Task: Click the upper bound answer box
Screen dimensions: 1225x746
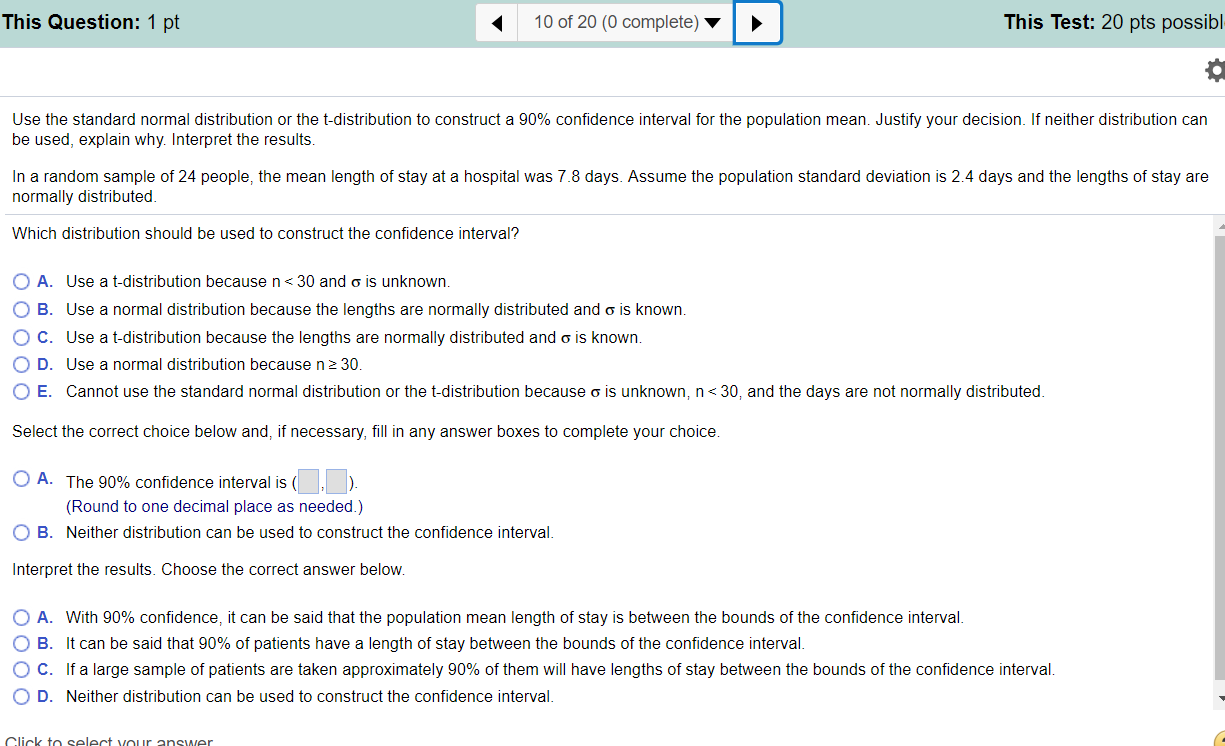Action: point(337,482)
